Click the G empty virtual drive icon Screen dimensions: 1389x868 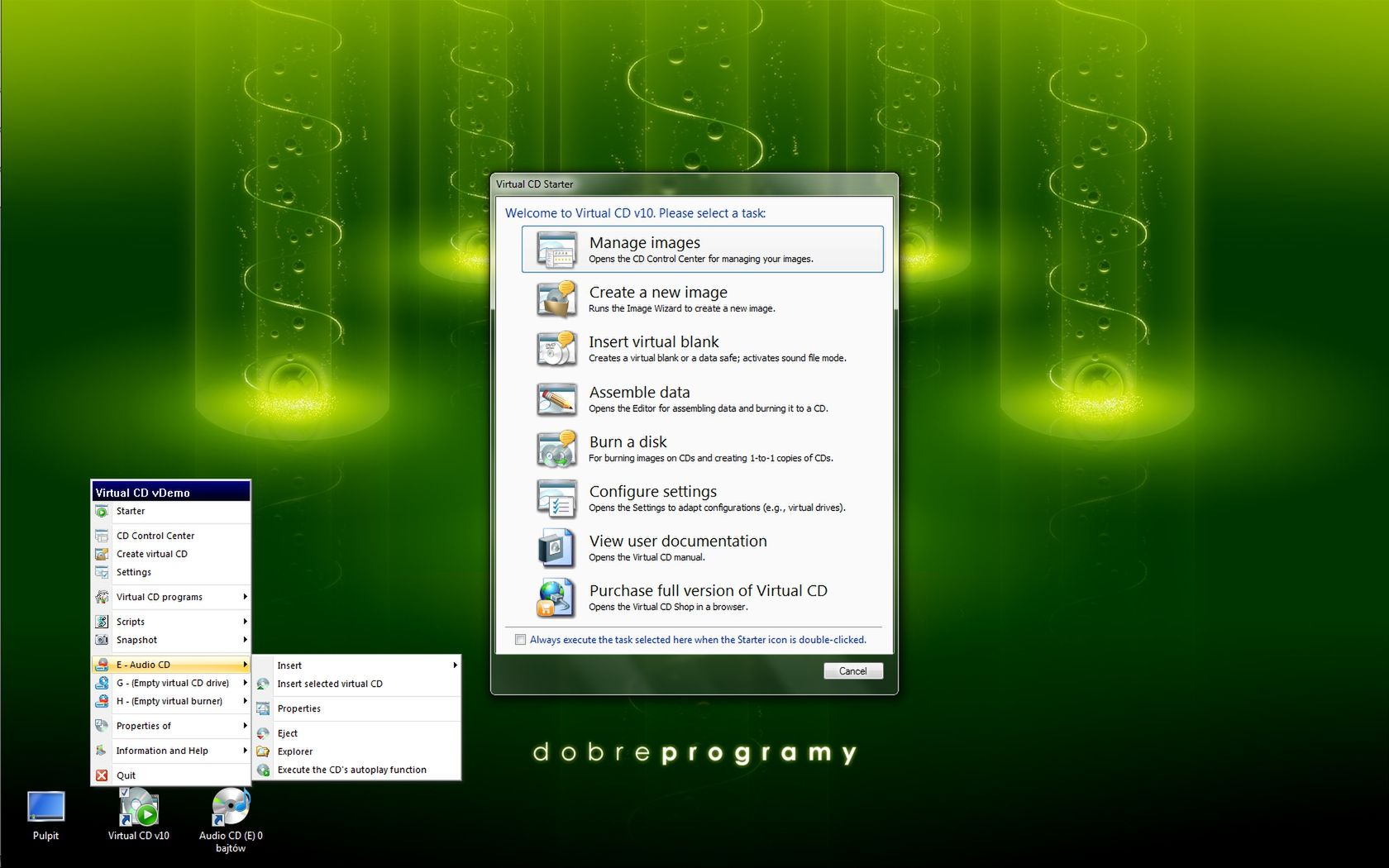point(102,683)
